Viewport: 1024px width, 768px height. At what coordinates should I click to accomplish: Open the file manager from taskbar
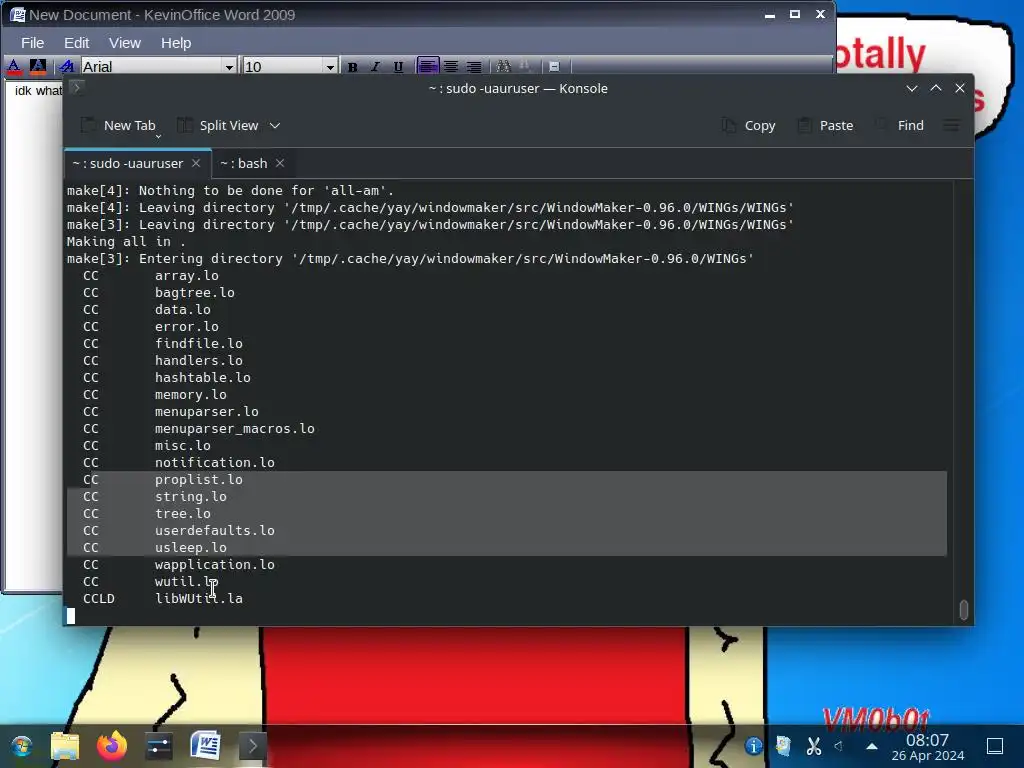click(65, 746)
